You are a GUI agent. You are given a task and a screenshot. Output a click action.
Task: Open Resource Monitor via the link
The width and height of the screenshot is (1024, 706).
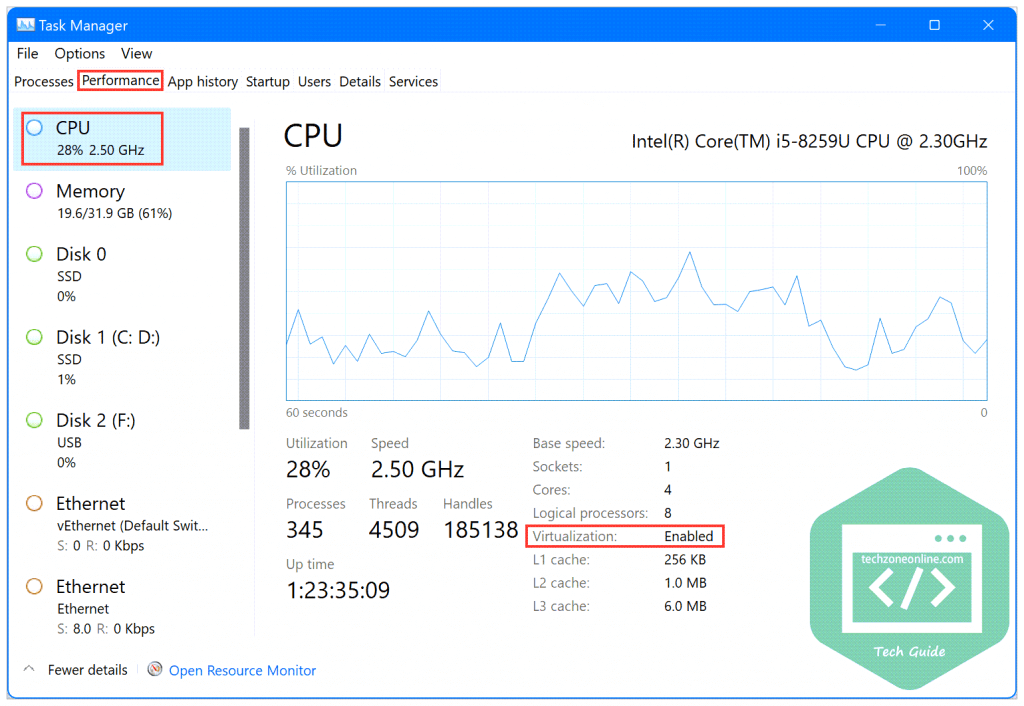[x=242, y=670]
